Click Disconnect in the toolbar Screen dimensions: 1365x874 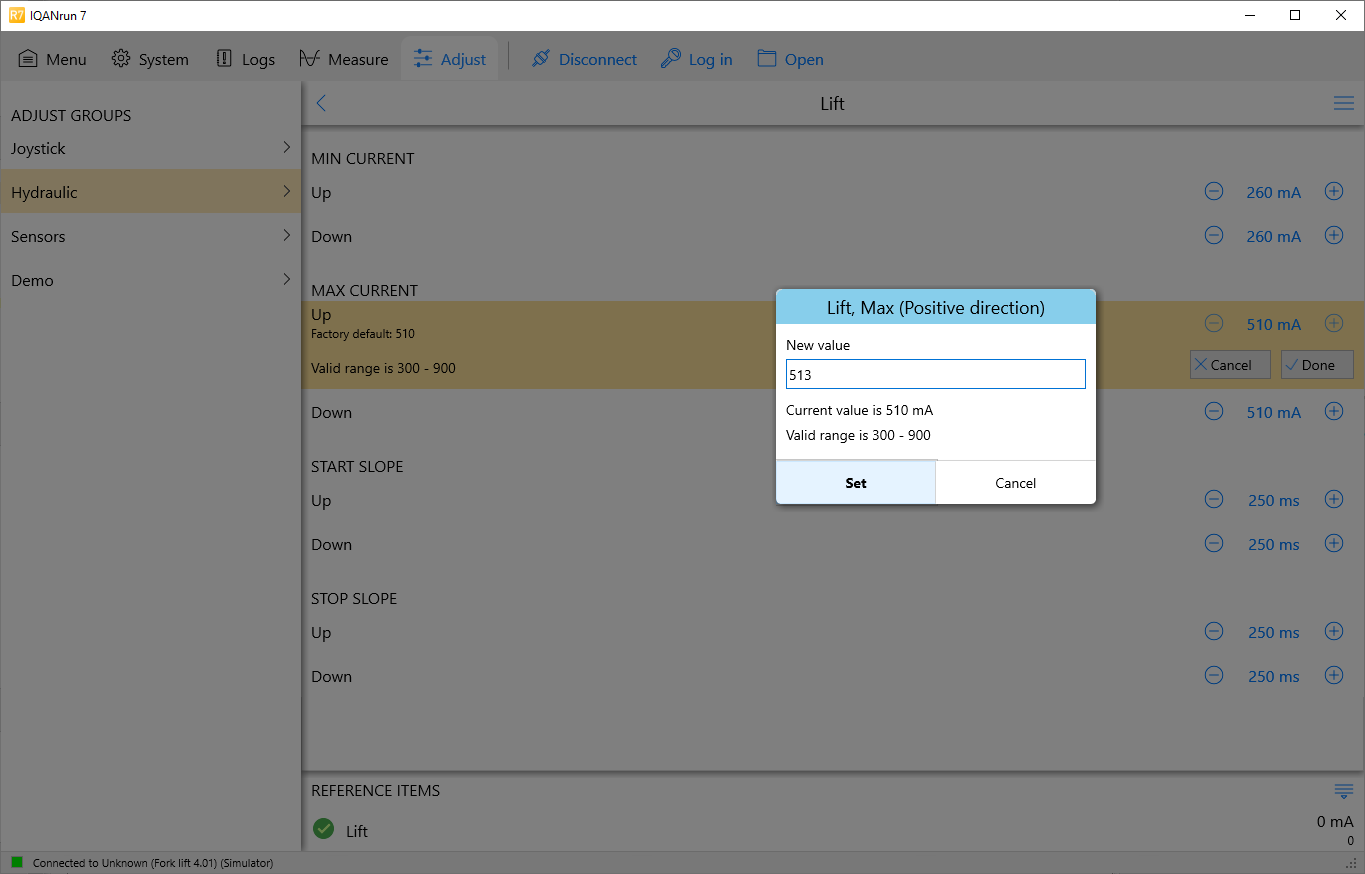coord(584,59)
